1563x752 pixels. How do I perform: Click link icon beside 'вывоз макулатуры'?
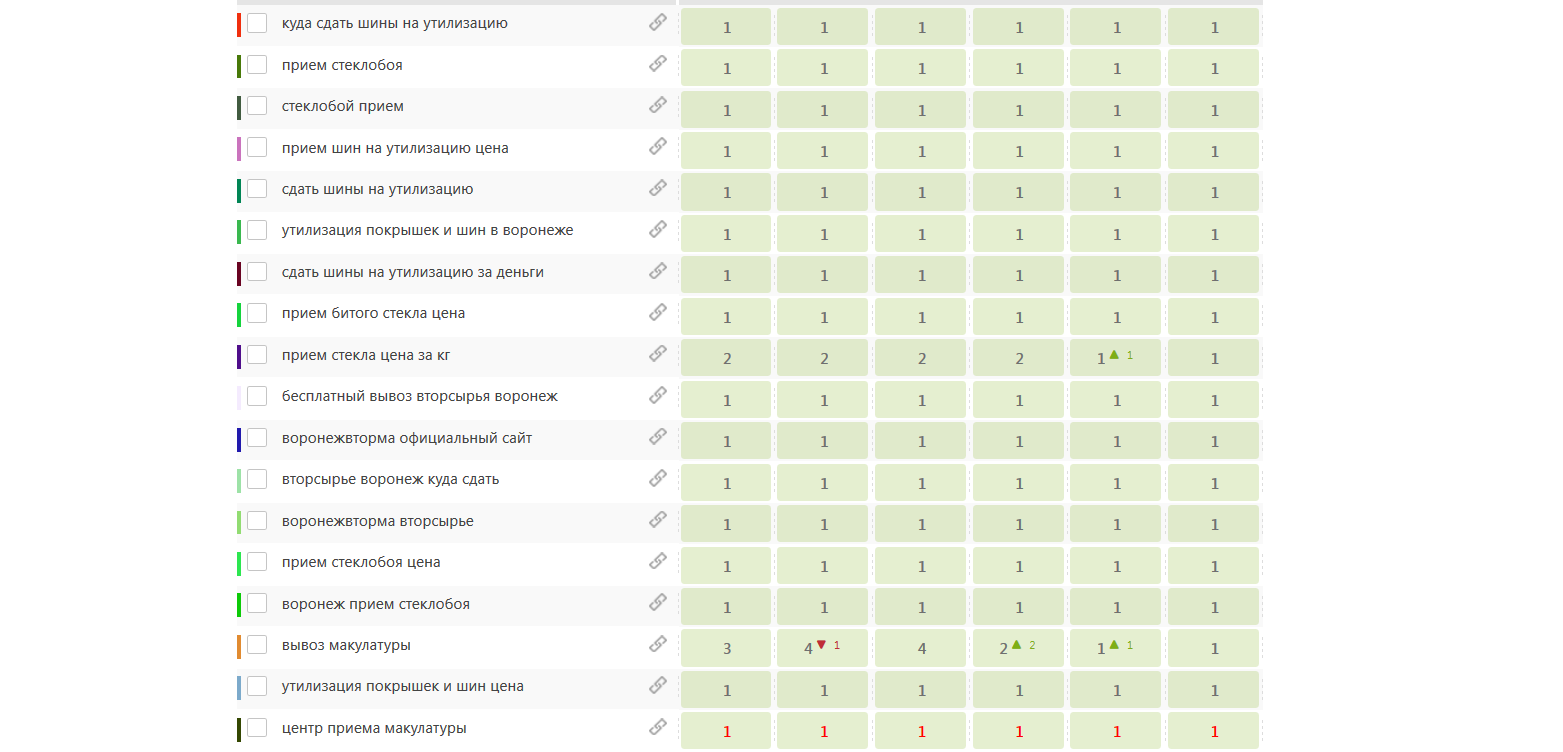tap(657, 644)
